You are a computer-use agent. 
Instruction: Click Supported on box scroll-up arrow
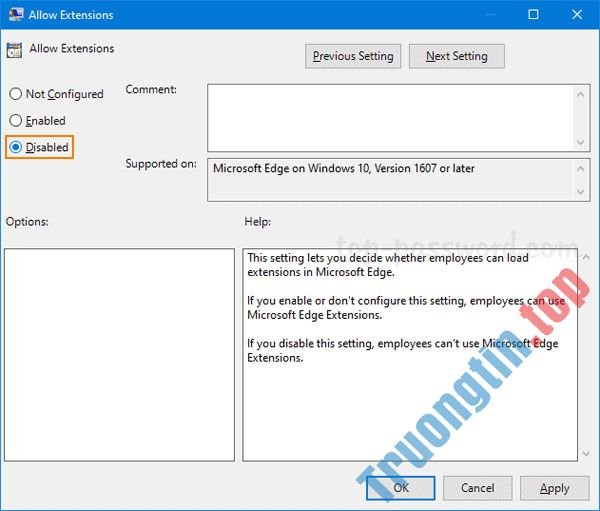point(580,169)
